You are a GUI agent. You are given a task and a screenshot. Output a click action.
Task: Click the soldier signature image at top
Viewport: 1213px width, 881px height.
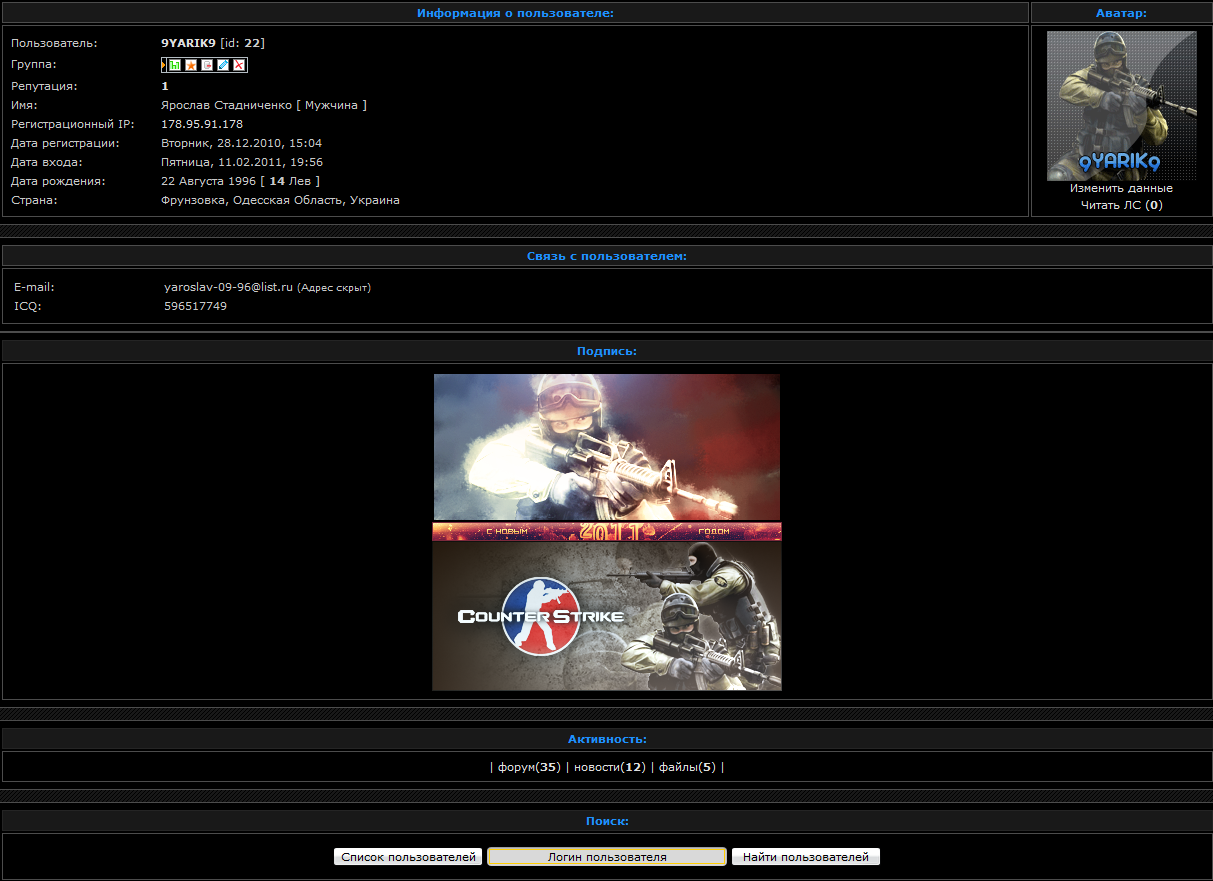click(606, 446)
